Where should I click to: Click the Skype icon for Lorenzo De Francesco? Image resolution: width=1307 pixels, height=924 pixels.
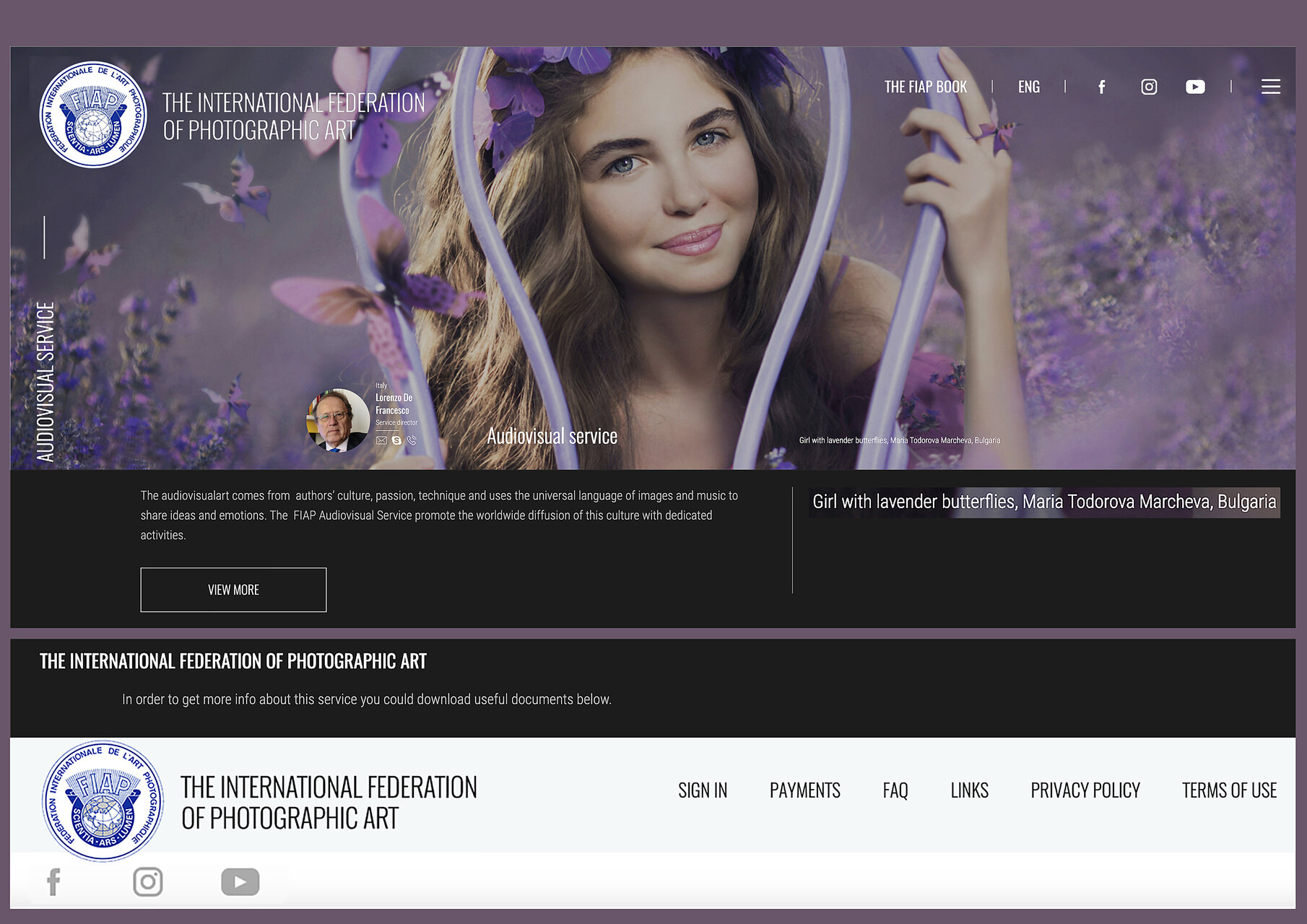point(396,440)
